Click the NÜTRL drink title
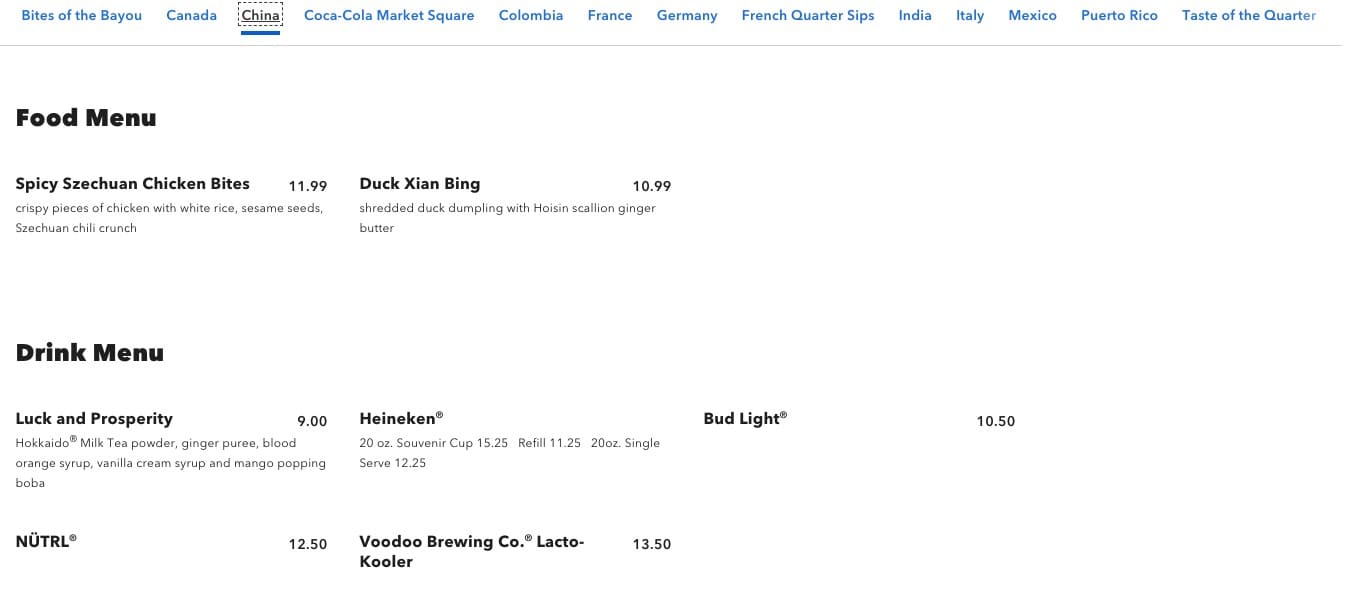The width and height of the screenshot is (1351, 589). [46, 542]
